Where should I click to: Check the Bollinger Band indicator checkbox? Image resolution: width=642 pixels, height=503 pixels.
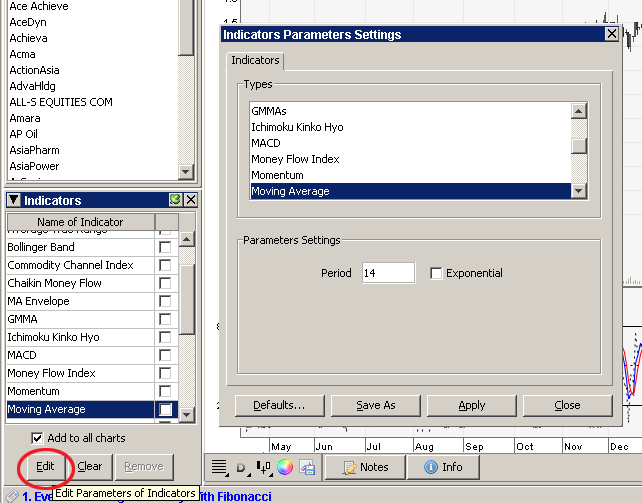coord(165,247)
